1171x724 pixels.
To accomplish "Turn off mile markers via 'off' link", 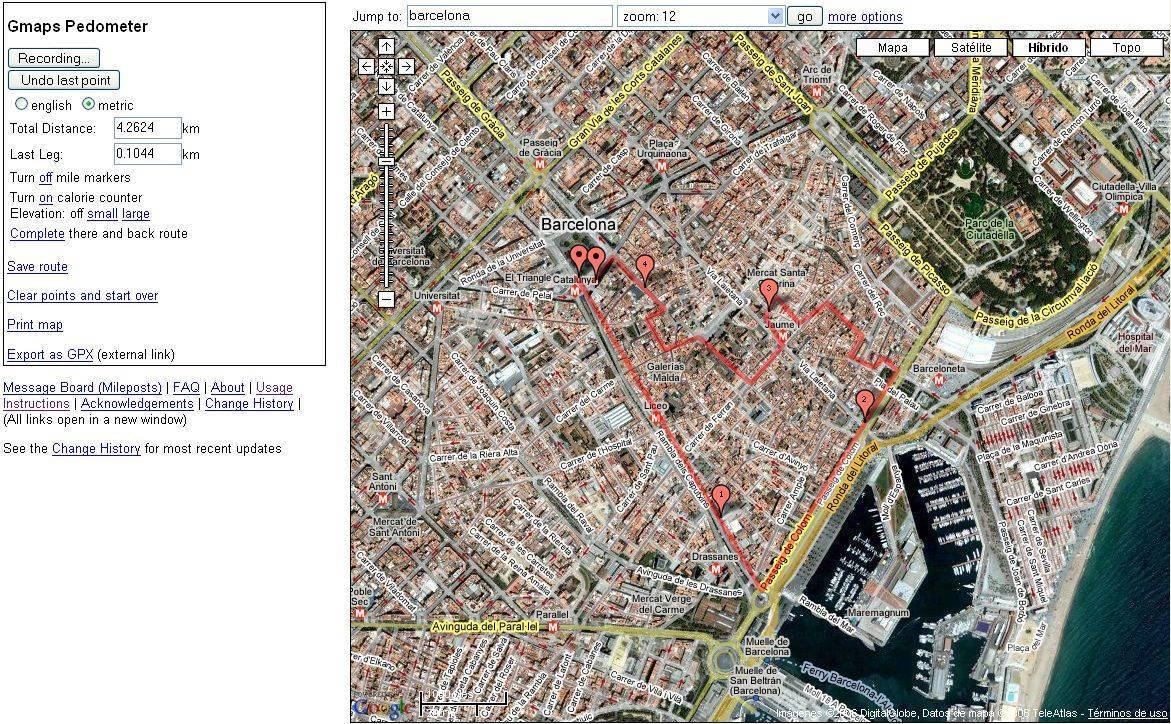I will tap(46, 177).
